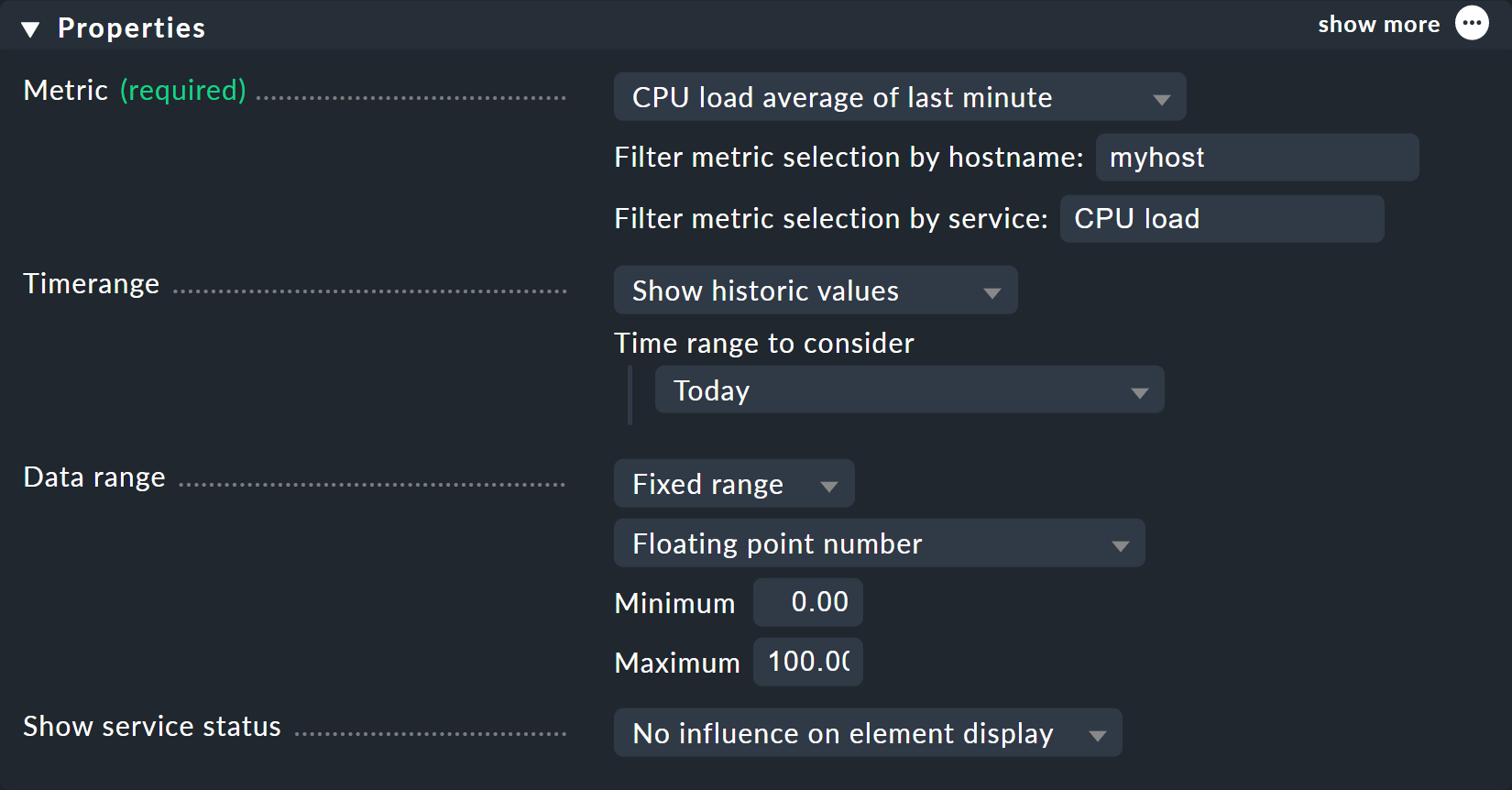Collapse the Properties section triangle
This screenshot has width=1512, height=790.
click(30, 29)
